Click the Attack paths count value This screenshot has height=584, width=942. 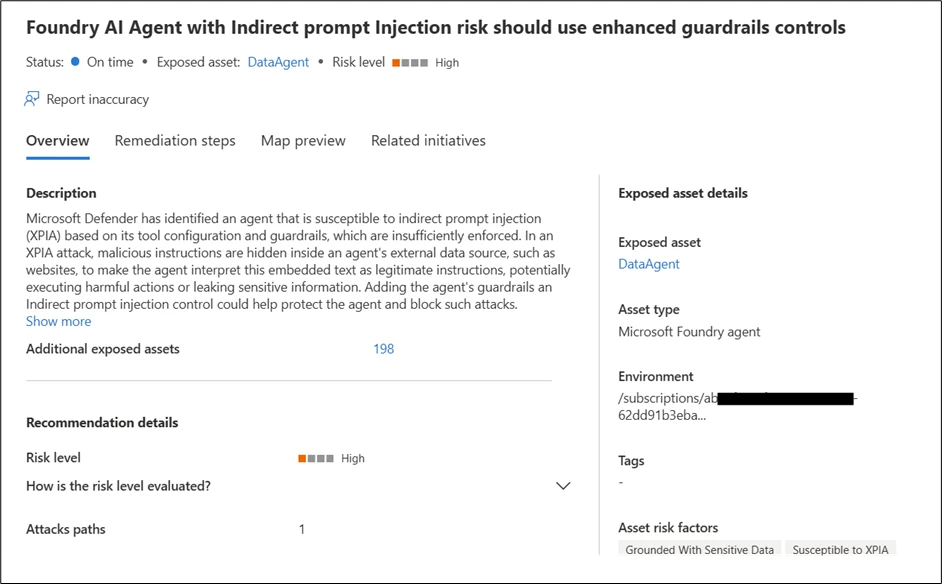[302, 529]
